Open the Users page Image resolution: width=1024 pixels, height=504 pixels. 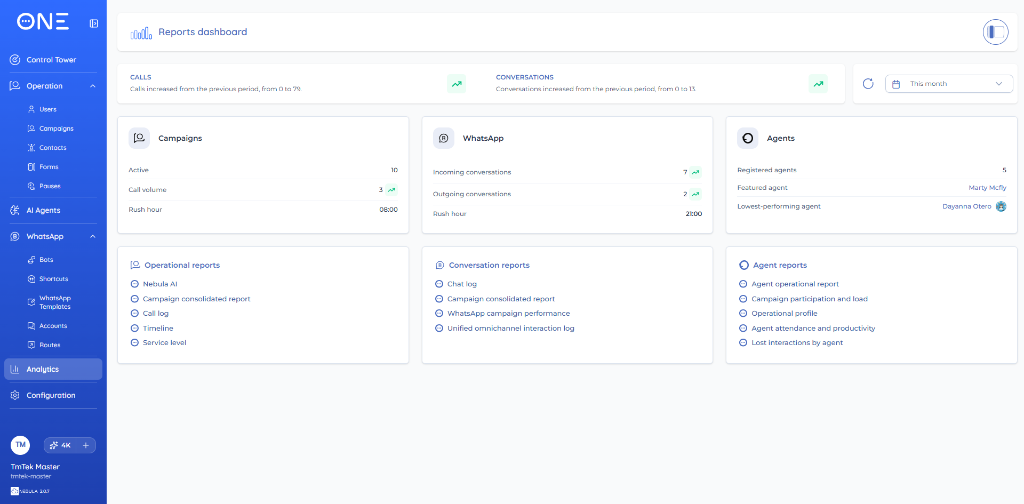click(x=48, y=110)
